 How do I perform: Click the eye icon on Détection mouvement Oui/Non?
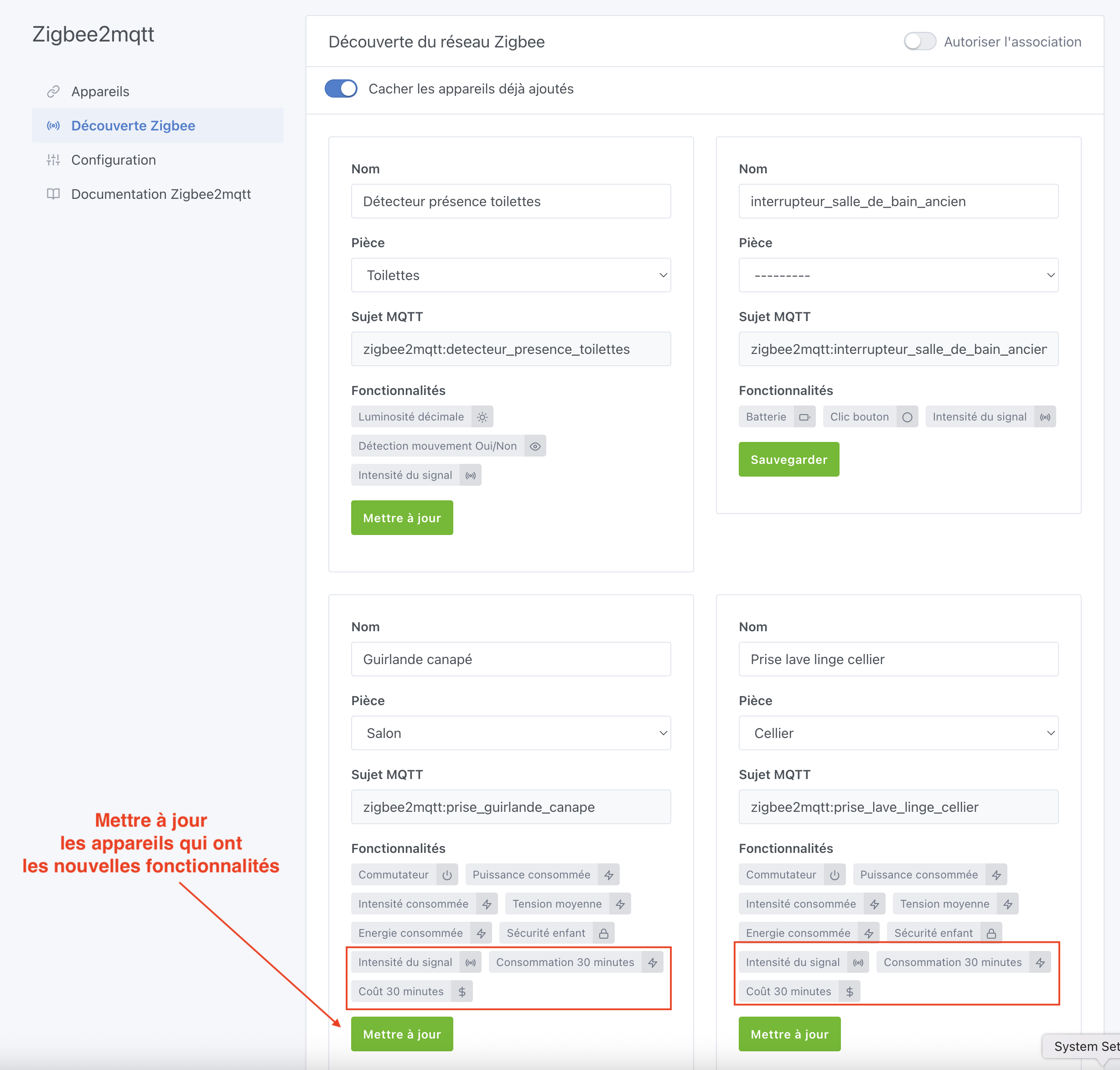click(534, 446)
